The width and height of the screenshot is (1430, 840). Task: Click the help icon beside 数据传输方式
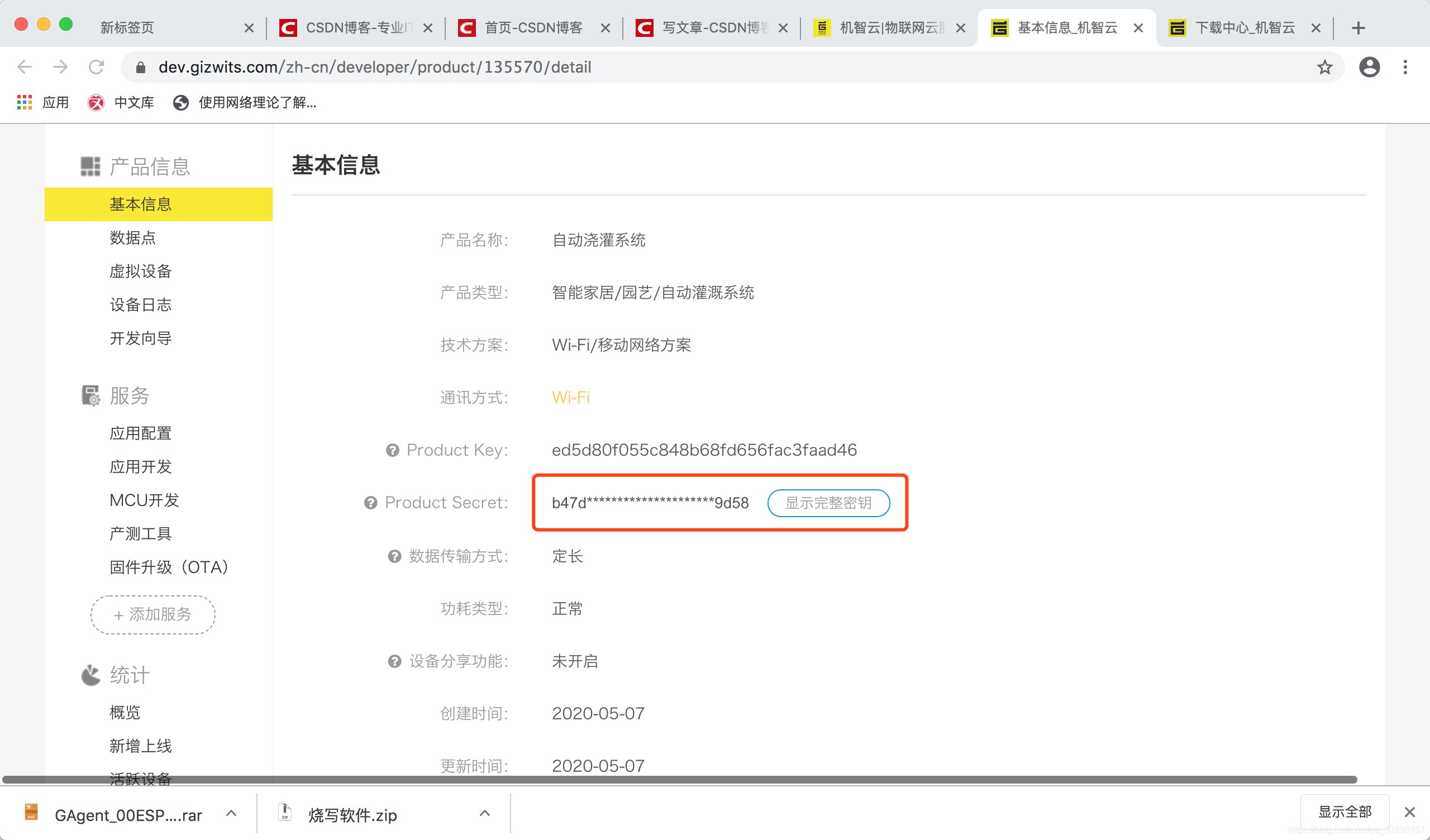point(393,556)
